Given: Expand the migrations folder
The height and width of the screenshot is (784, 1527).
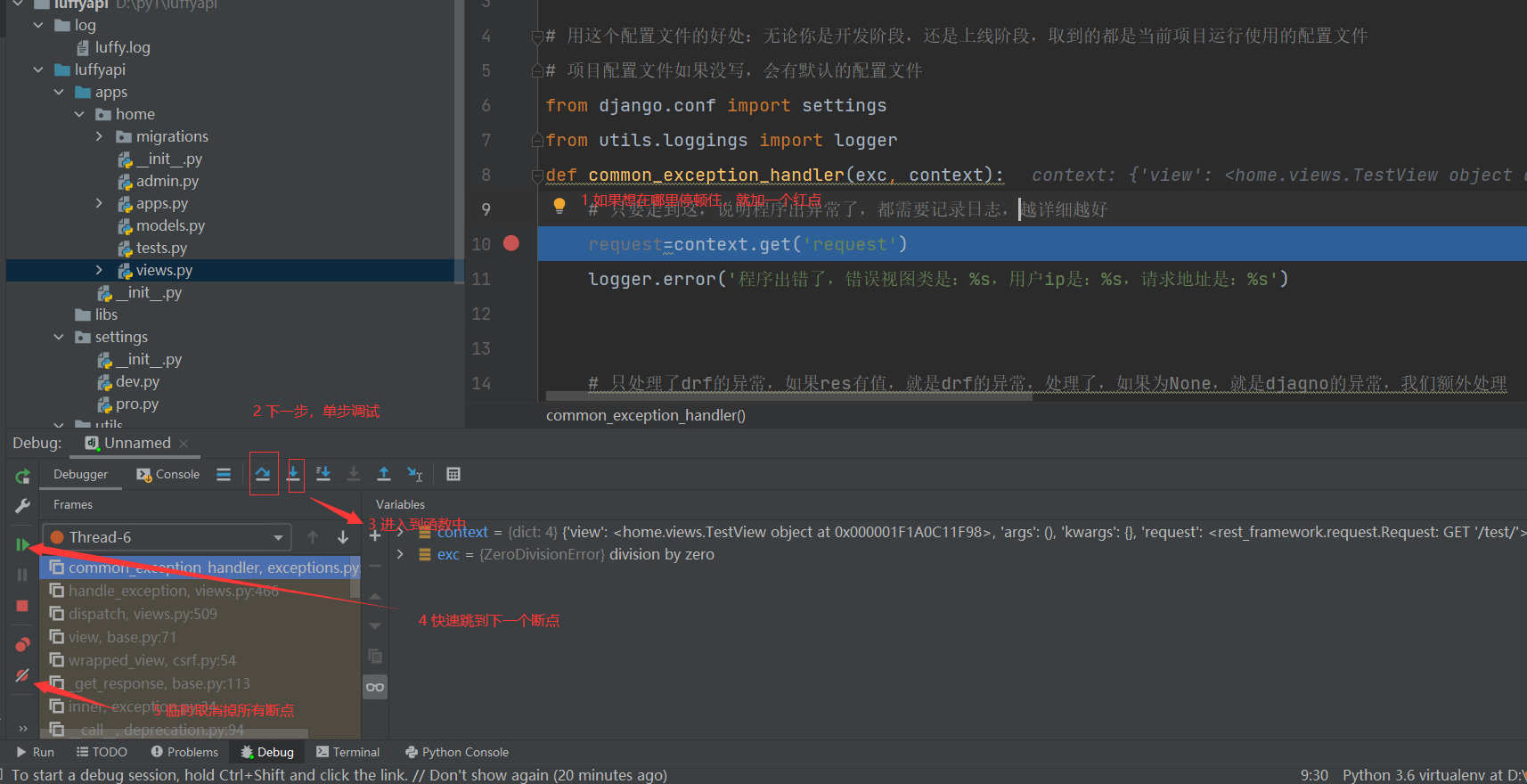Looking at the screenshot, I should (x=100, y=136).
